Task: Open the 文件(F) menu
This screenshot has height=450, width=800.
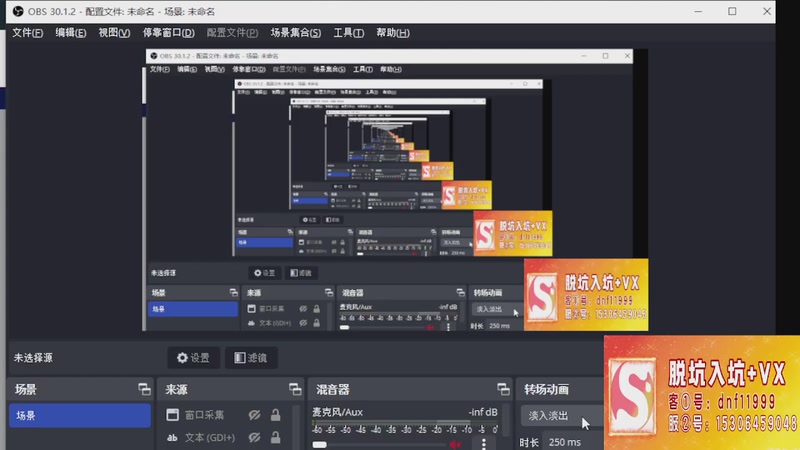Action: point(28,33)
